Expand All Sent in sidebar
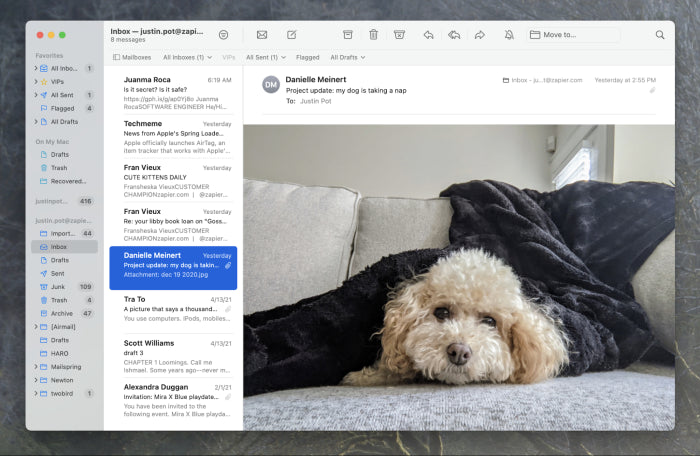This screenshot has height=456, width=700. [36, 95]
